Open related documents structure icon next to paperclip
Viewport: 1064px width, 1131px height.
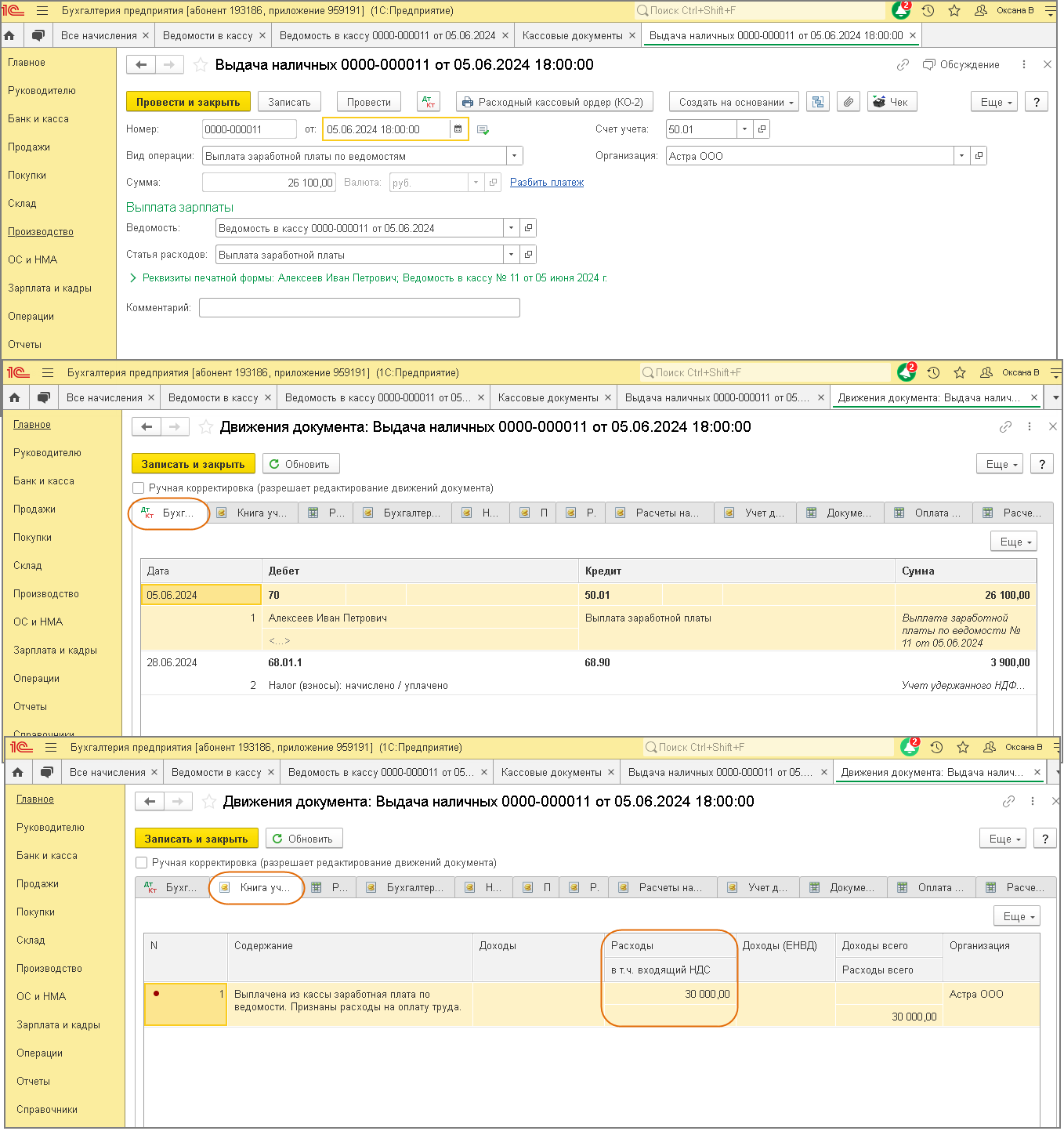[818, 102]
